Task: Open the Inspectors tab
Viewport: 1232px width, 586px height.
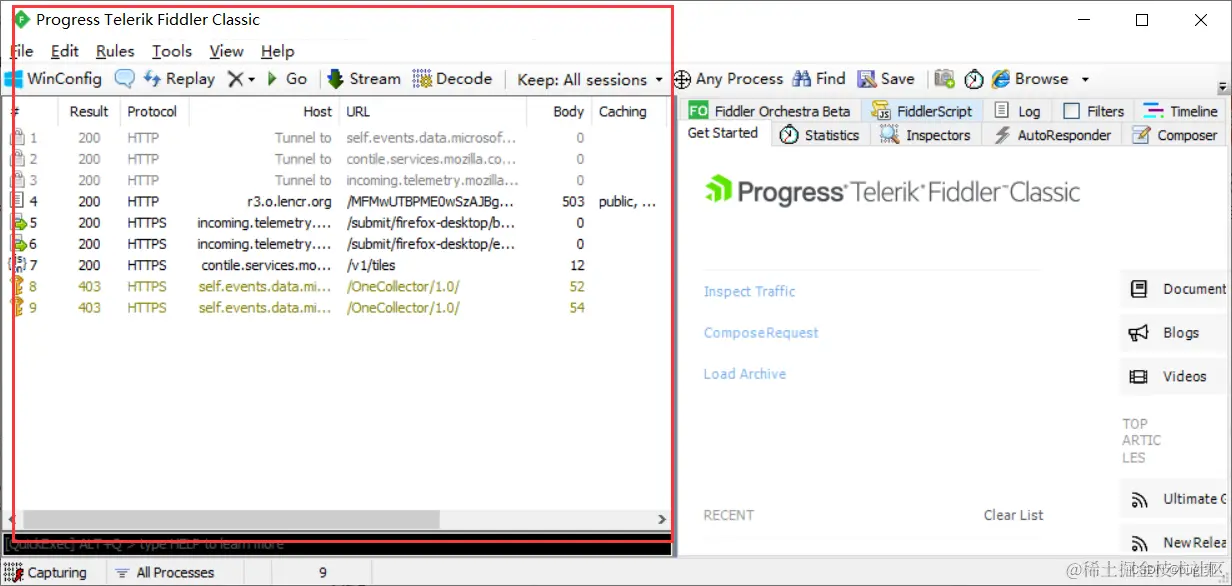Action: (925, 135)
